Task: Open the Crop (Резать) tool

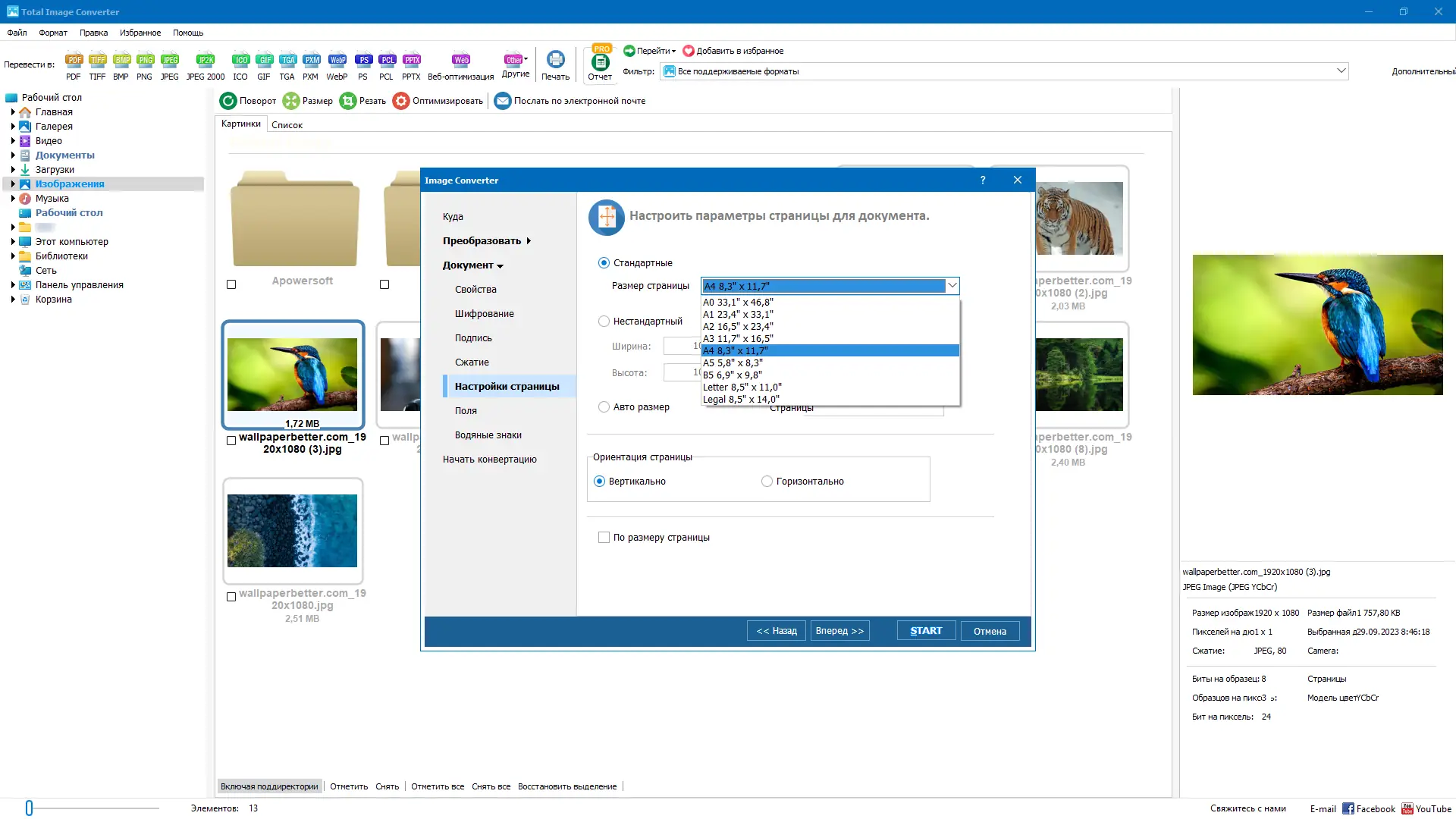Action: (348, 101)
